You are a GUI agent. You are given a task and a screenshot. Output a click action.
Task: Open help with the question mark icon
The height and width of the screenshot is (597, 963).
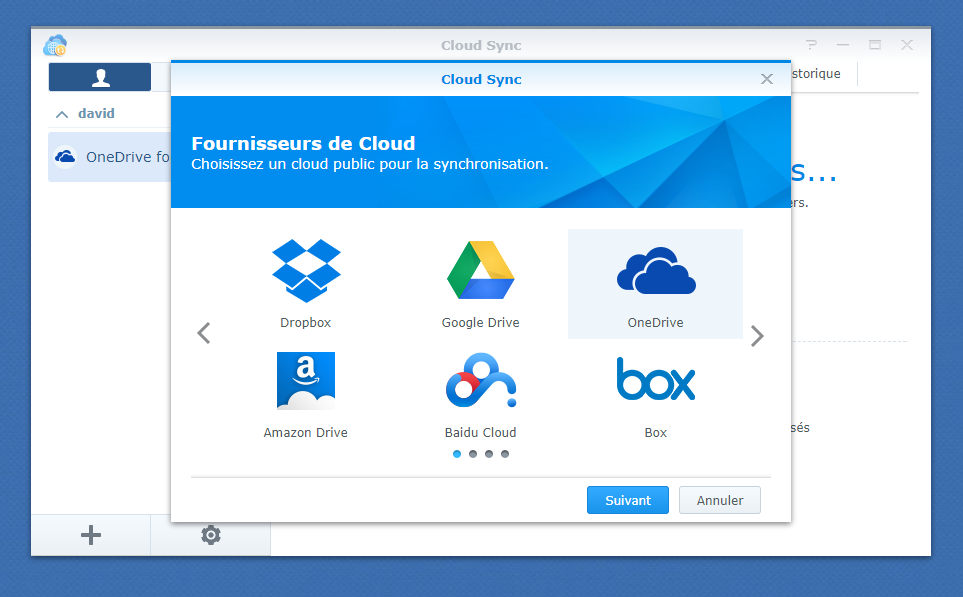(x=811, y=45)
